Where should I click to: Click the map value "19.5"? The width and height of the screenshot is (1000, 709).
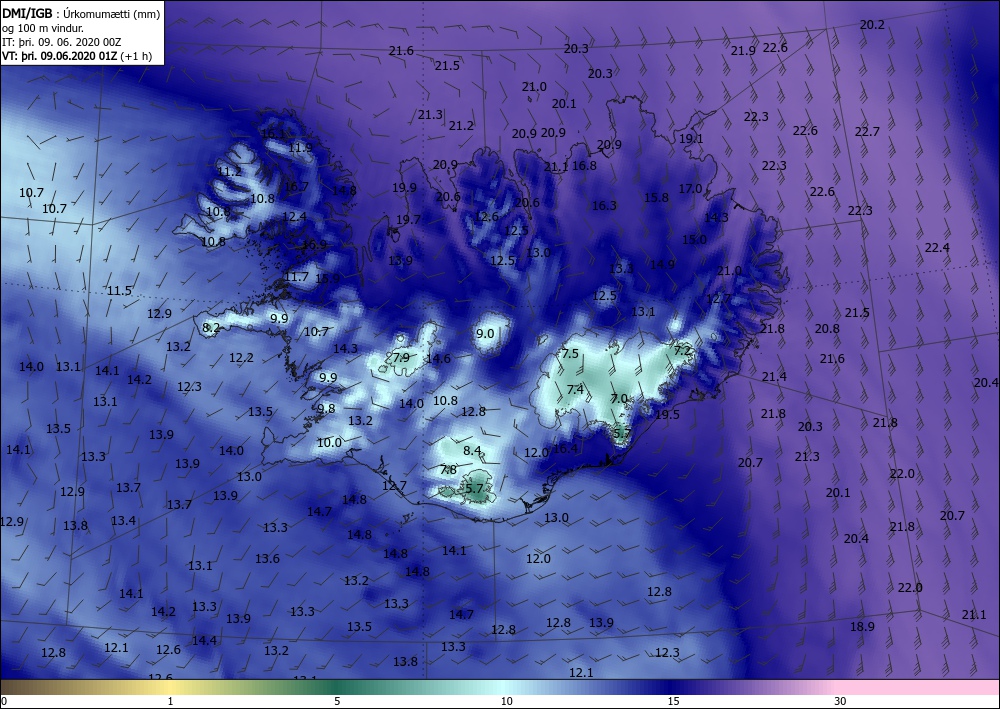point(668,414)
